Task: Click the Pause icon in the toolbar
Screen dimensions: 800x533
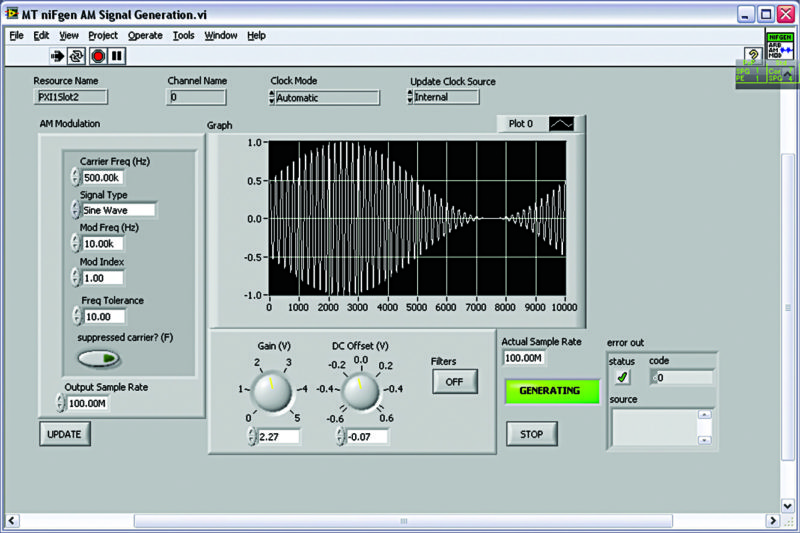Action: click(117, 55)
